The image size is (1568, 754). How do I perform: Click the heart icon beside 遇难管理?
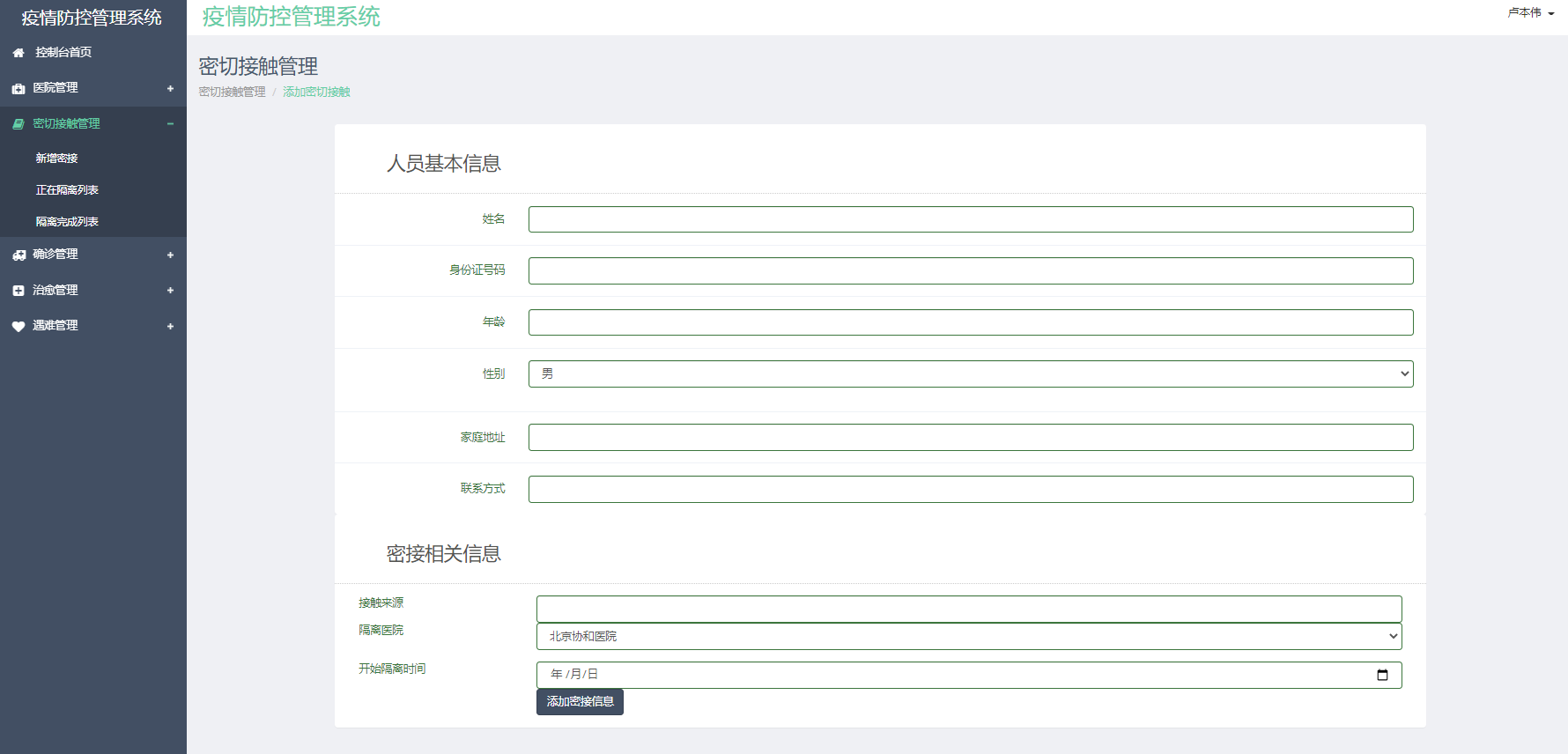click(x=18, y=326)
